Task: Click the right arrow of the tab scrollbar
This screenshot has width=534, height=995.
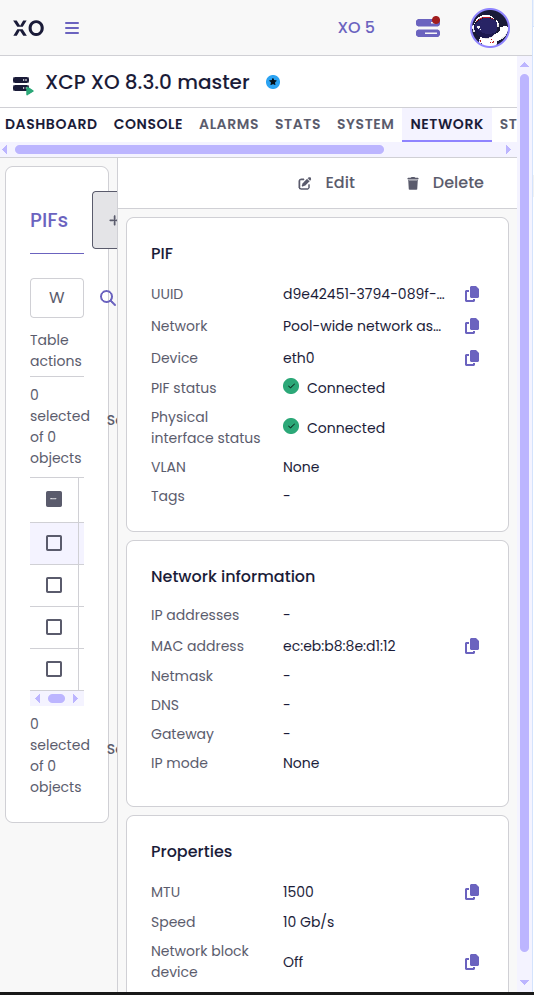Action: pyautogui.click(x=508, y=150)
